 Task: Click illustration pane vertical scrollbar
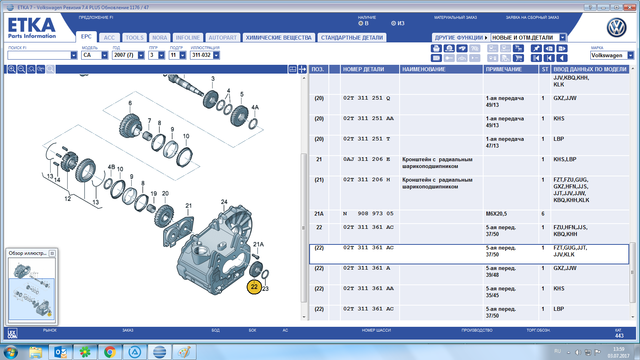(x=303, y=228)
